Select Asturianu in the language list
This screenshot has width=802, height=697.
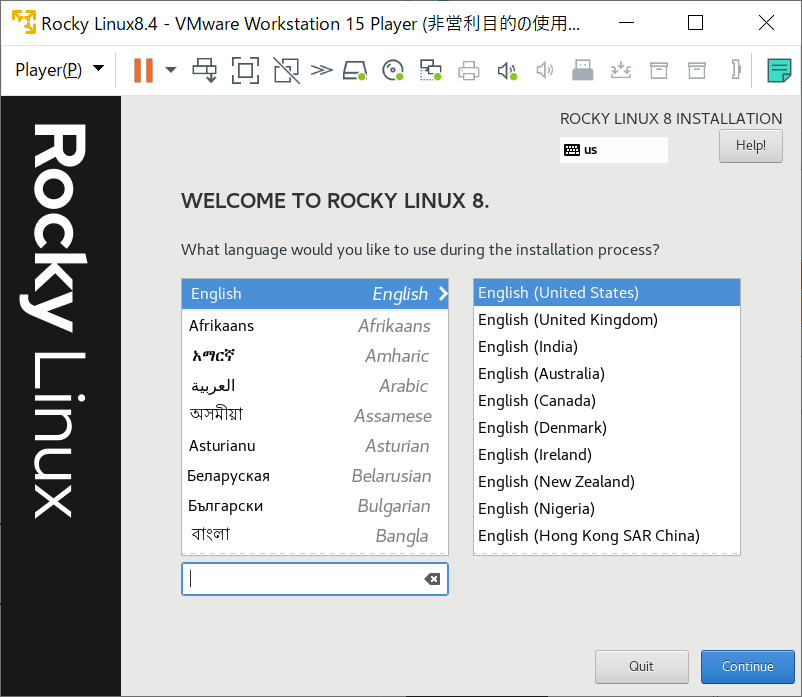[x=315, y=446]
